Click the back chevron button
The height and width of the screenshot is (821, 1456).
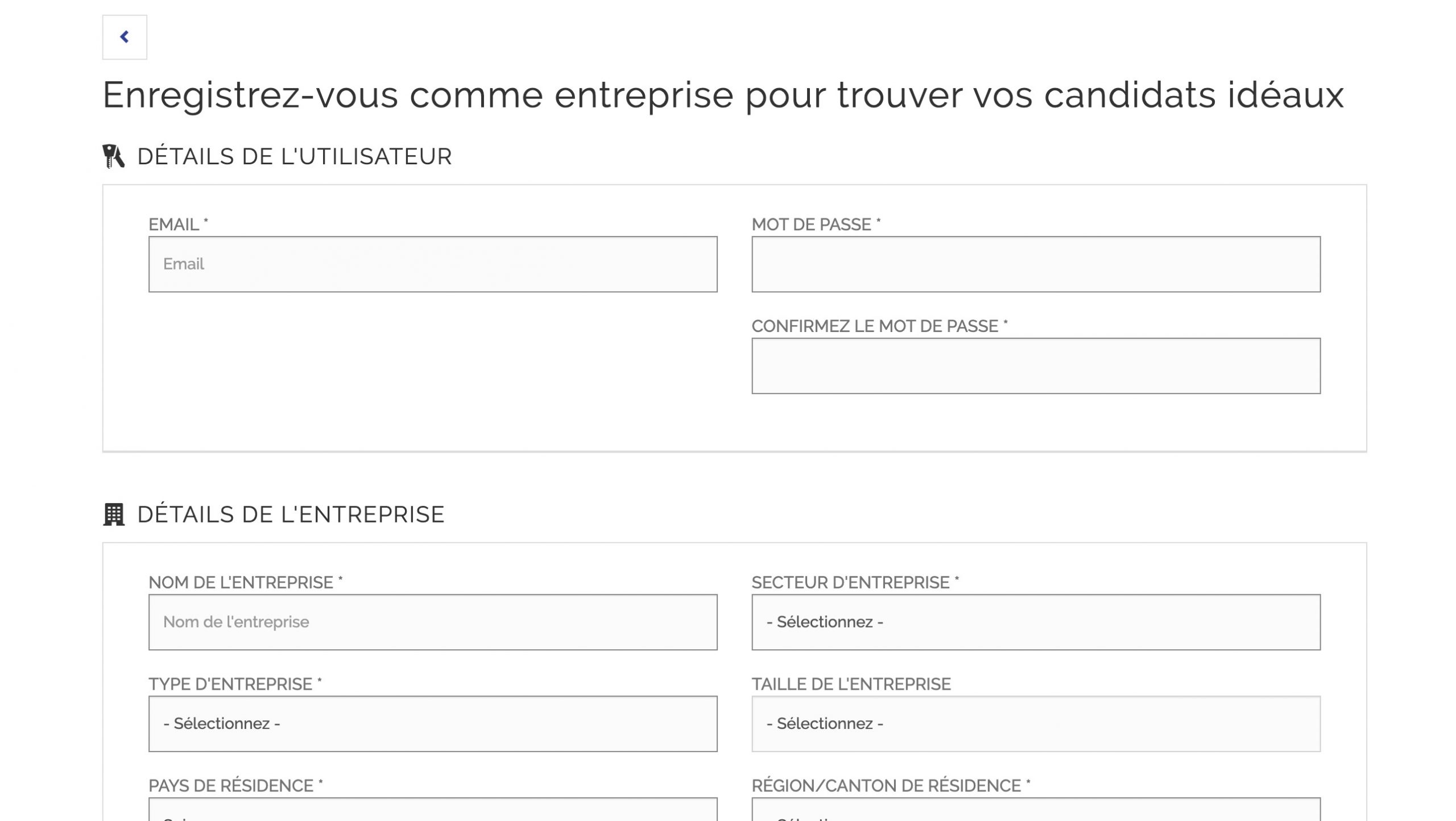pyautogui.click(x=125, y=37)
